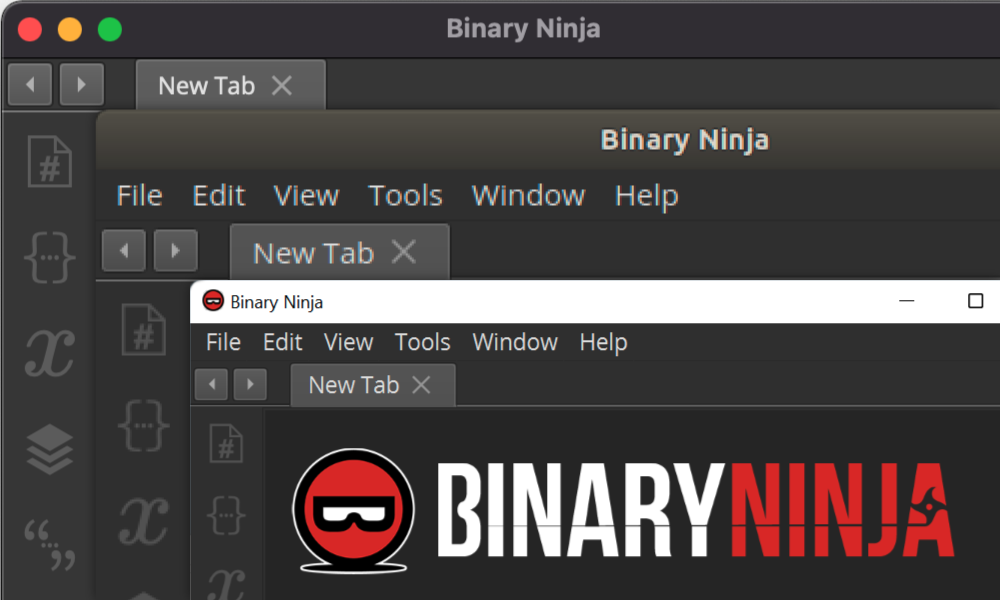Screen dimensions: 1000x600
Task: Open Edit menu in front Windows window
Action: (x=283, y=342)
